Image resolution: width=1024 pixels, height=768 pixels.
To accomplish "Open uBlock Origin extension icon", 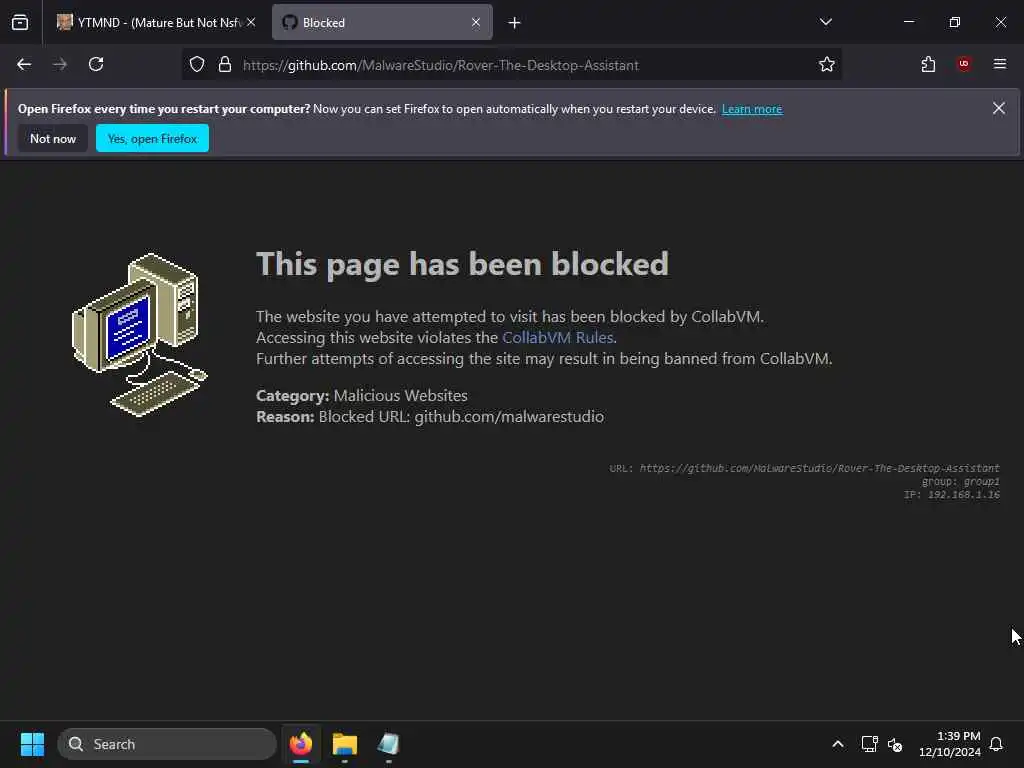I will tap(964, 64).
